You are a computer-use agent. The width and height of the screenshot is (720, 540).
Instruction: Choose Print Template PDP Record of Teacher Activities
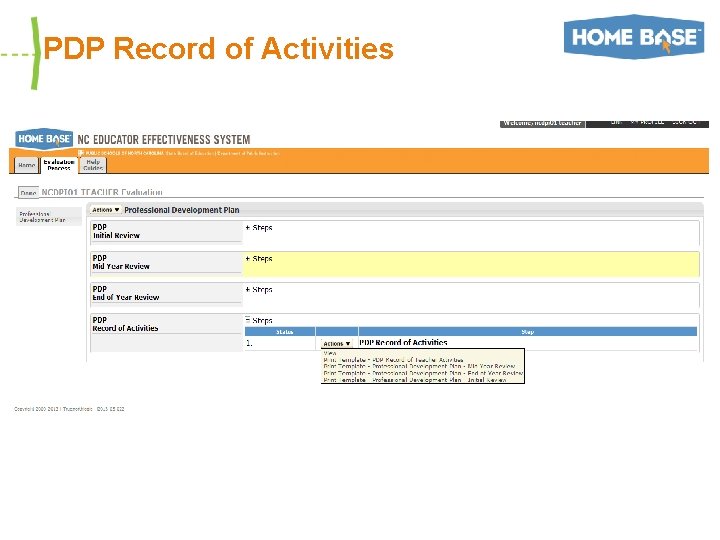tap(394, 360)
